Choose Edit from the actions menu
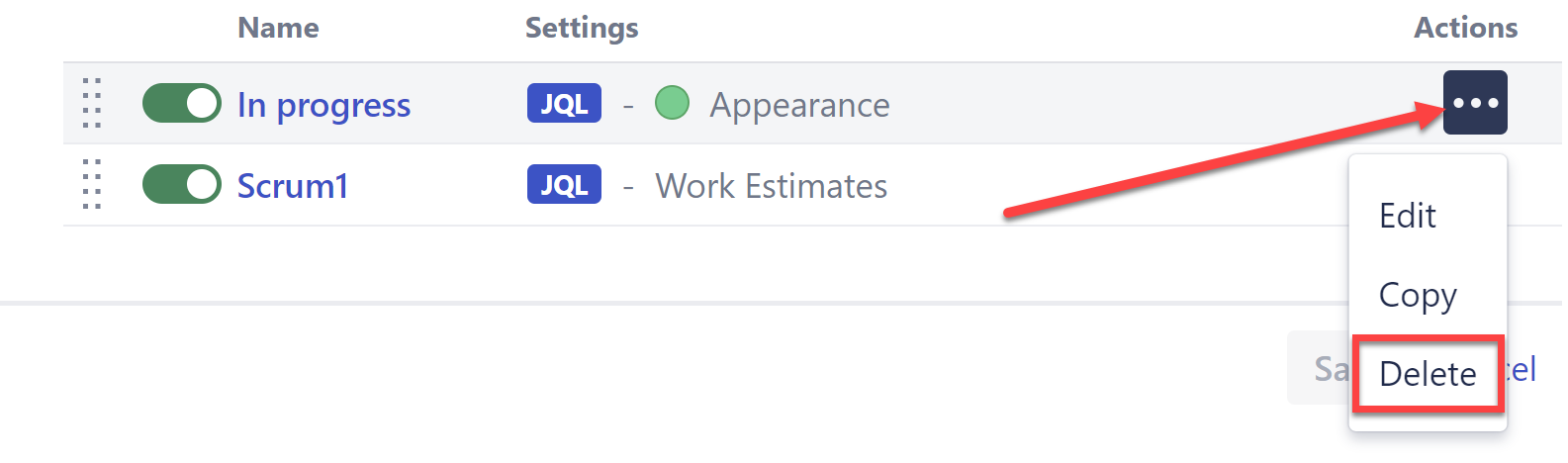1568x463 pixels. 1408,216
